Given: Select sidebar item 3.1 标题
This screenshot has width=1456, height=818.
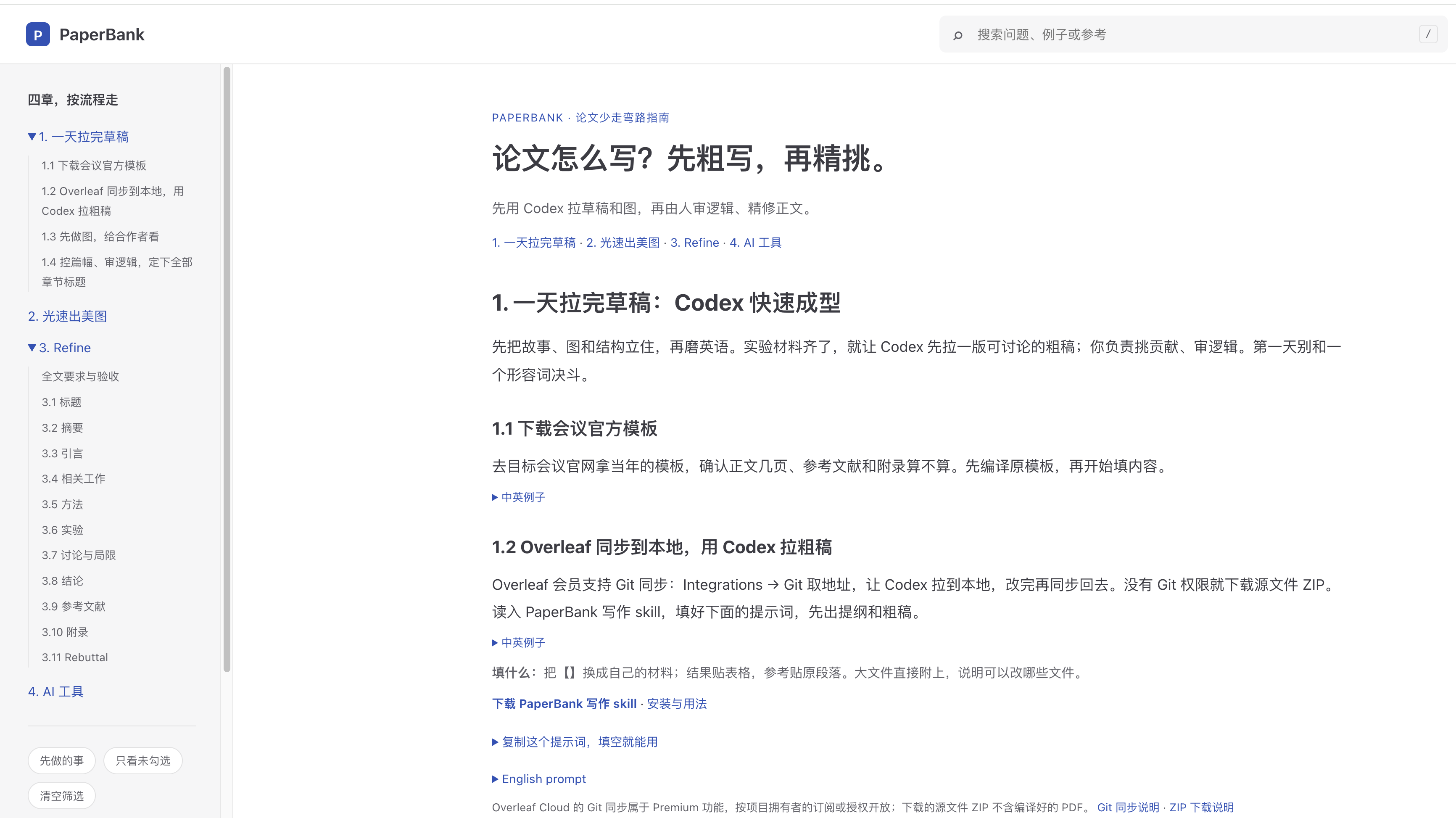Looking at the screenshot, I should tap(62, 403).
